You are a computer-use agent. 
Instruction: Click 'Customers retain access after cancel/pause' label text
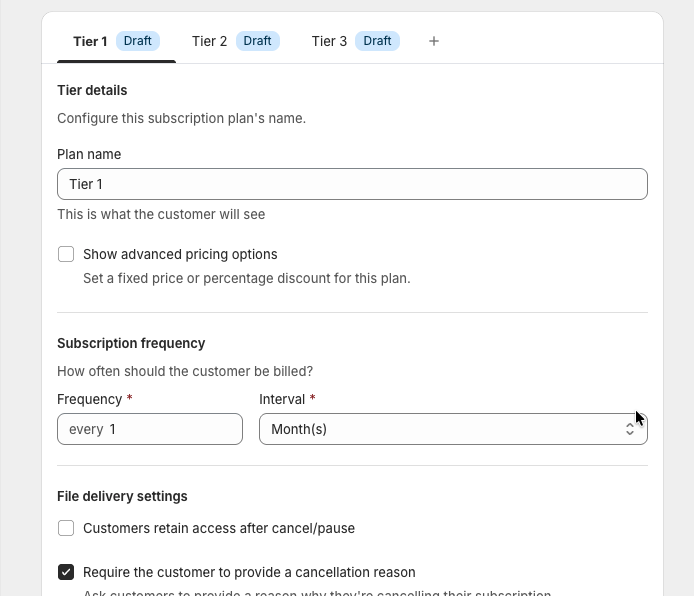(219, 528)
